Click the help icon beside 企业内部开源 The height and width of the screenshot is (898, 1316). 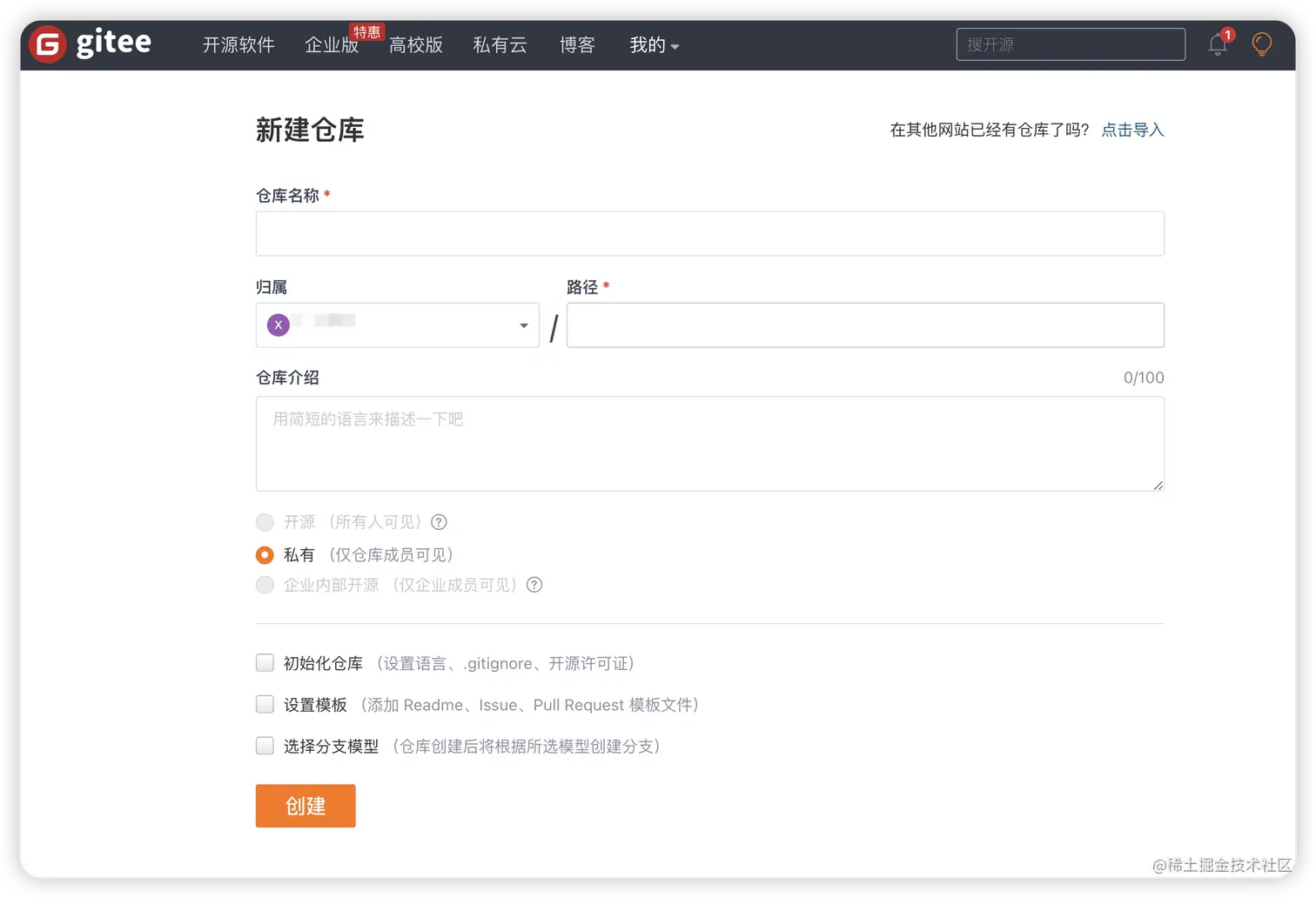tap(534, 585)
